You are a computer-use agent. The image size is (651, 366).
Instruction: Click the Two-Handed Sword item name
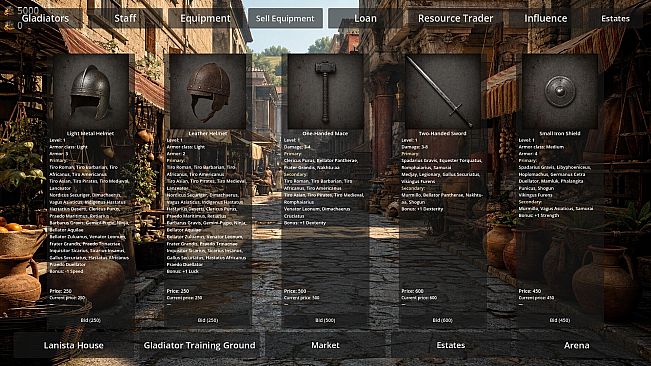click(x=443, y=133)
